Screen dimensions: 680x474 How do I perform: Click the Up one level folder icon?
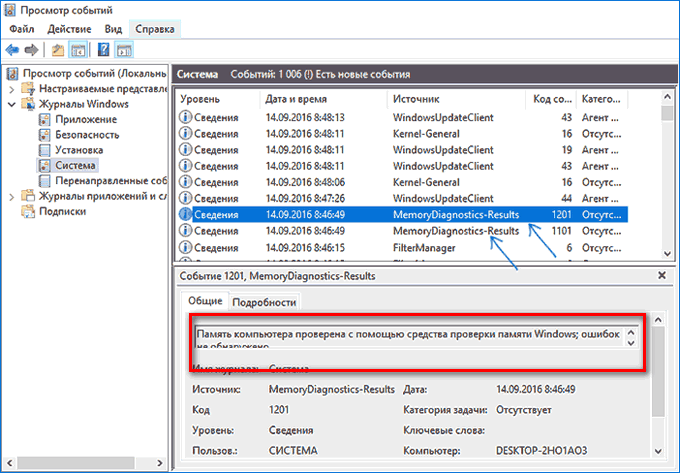(58, 49)
